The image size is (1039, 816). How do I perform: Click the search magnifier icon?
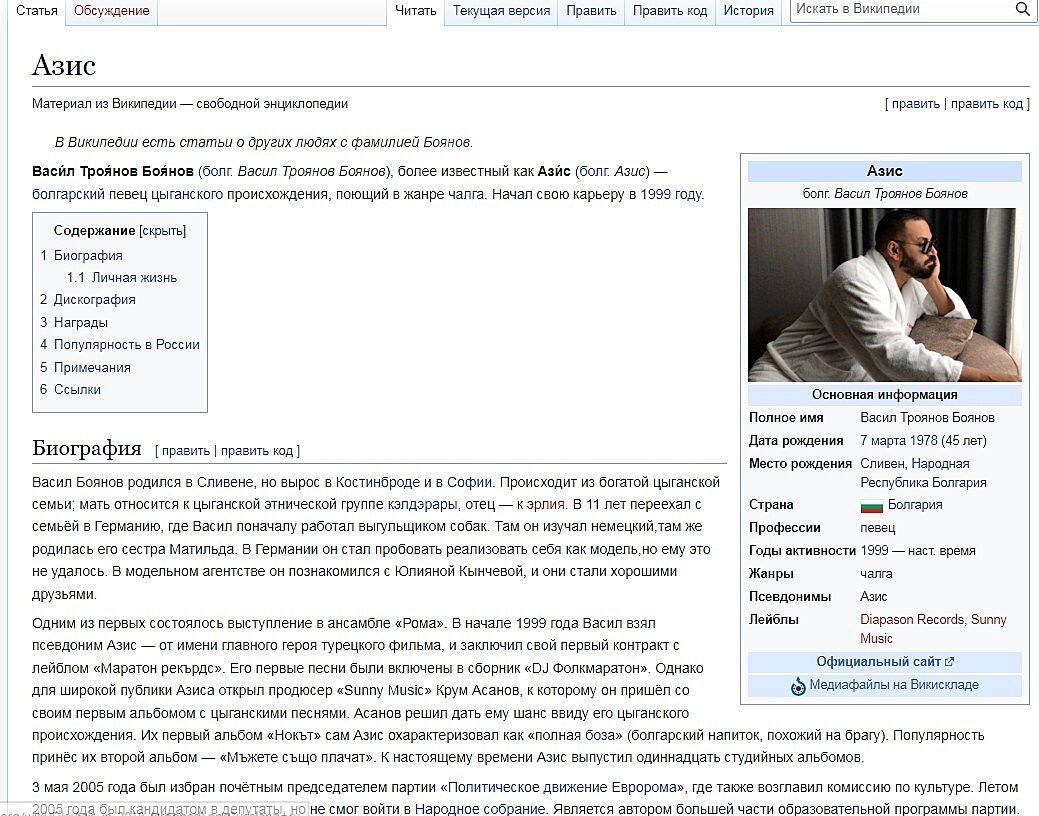(x=1022, y=9)
